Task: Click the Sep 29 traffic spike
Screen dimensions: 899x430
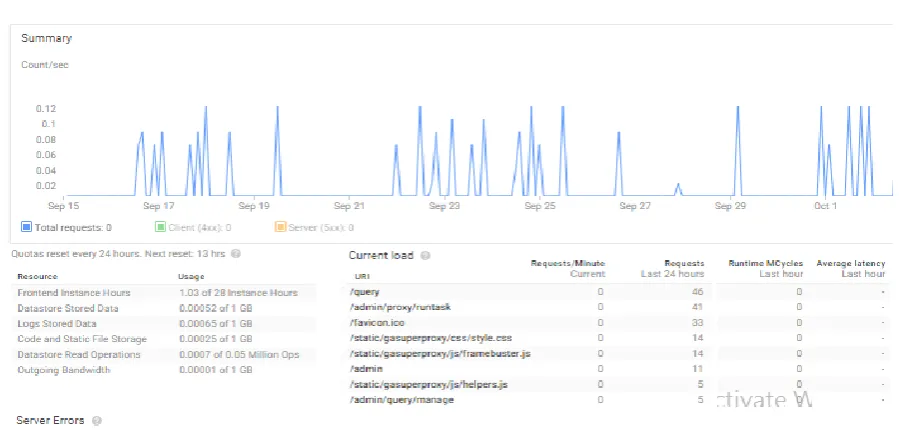Action: click(738, 150)
